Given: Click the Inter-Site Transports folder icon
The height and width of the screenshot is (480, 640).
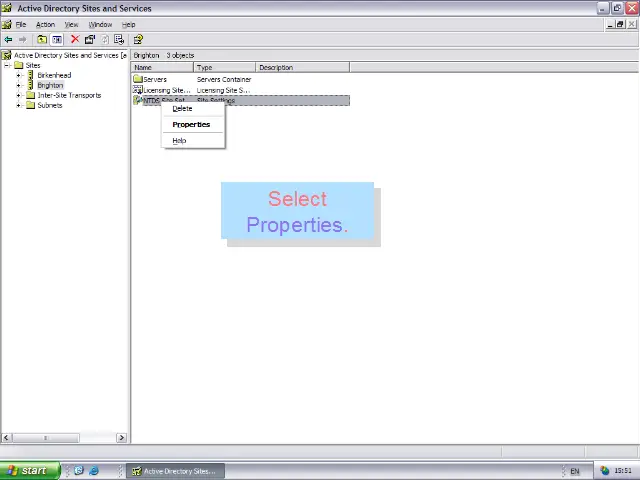Looking at the screenshot, I should point(31,95).
